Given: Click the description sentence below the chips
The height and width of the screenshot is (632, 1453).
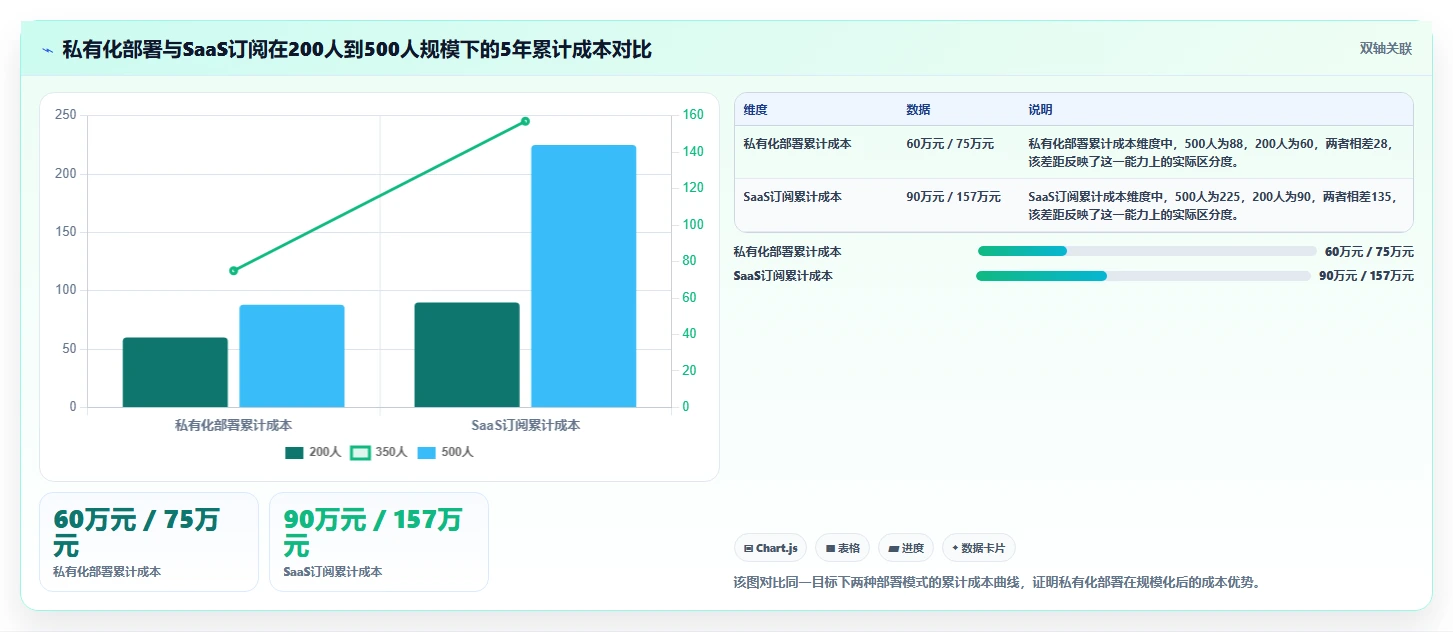Looking at the screenshot, I should click(997, 582).
